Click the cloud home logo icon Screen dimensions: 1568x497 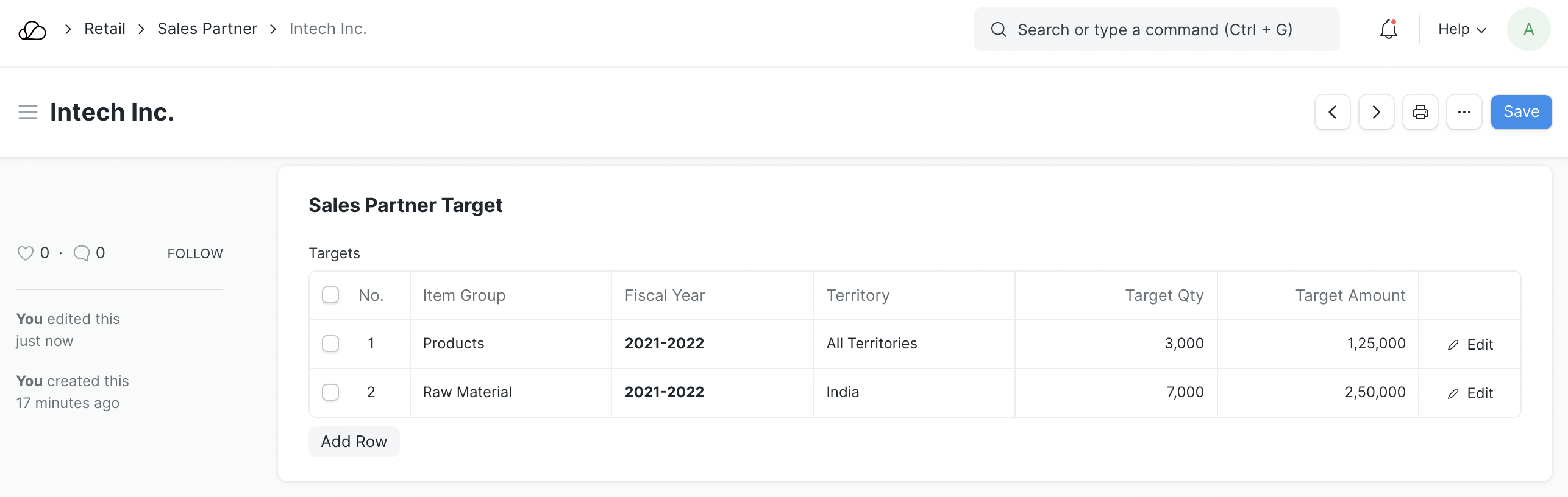(x=32, y=30)
